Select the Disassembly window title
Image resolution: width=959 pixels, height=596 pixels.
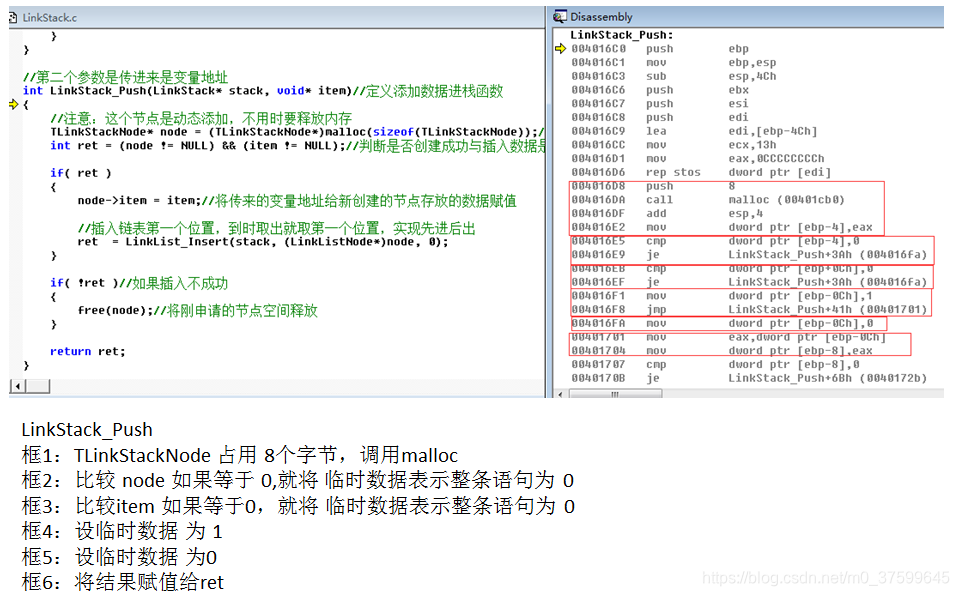(601, 17)
